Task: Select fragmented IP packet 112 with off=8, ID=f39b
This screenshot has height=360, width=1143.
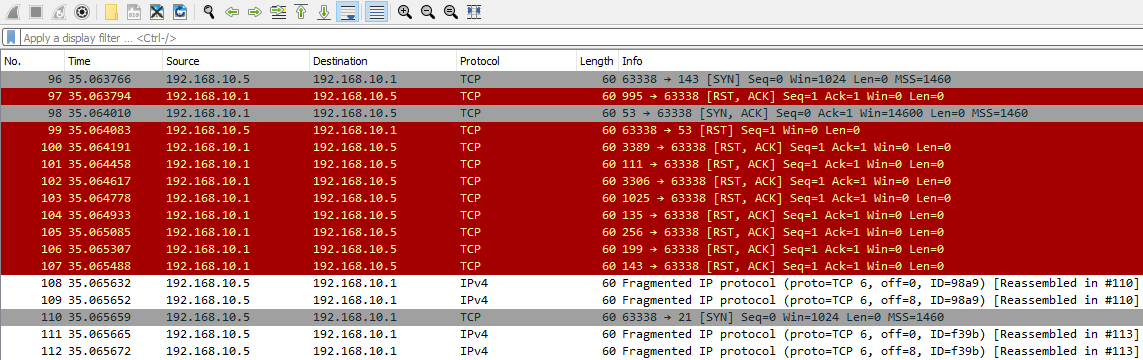Action: 572,351
